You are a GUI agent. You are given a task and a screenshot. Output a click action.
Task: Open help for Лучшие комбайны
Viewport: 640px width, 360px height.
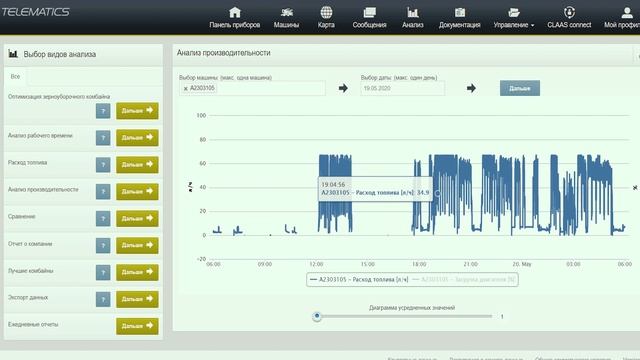click(x=103, y=272)
